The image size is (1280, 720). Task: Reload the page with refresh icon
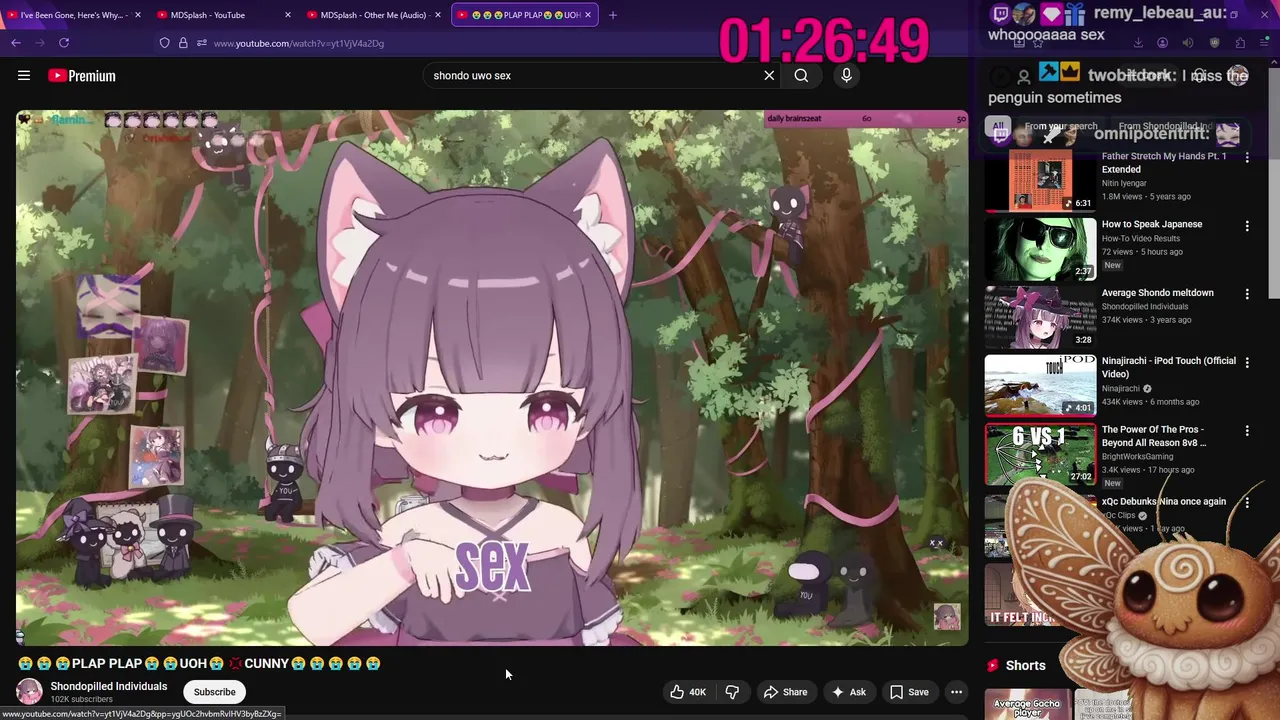(64, 43)
